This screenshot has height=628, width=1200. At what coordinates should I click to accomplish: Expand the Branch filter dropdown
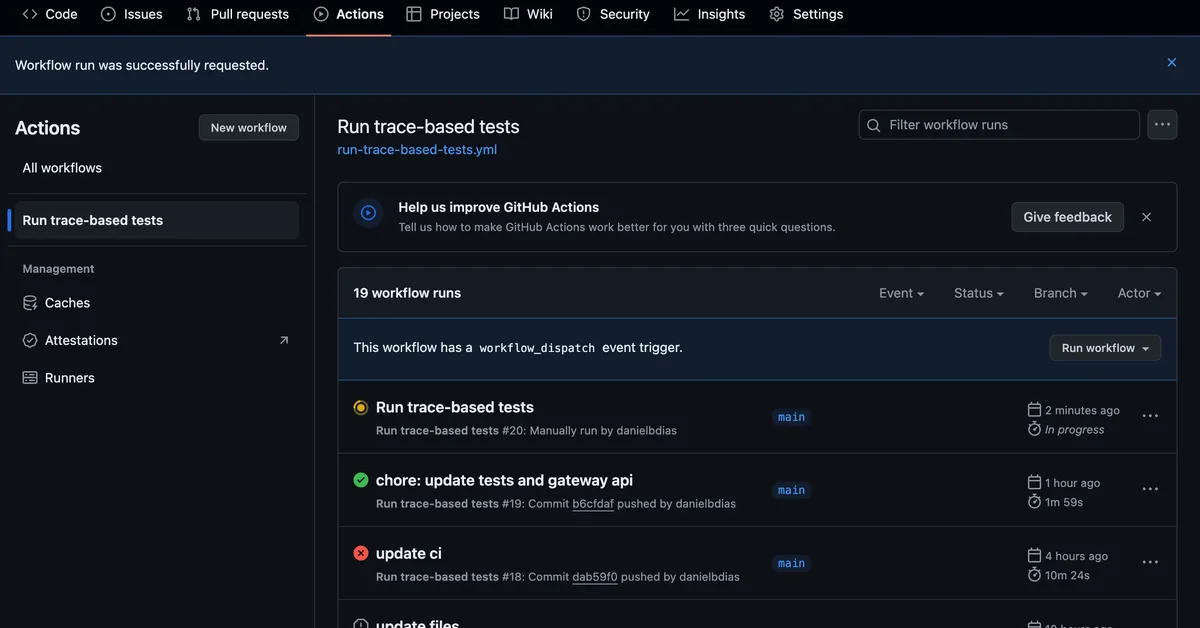[x=1059, y=292]
